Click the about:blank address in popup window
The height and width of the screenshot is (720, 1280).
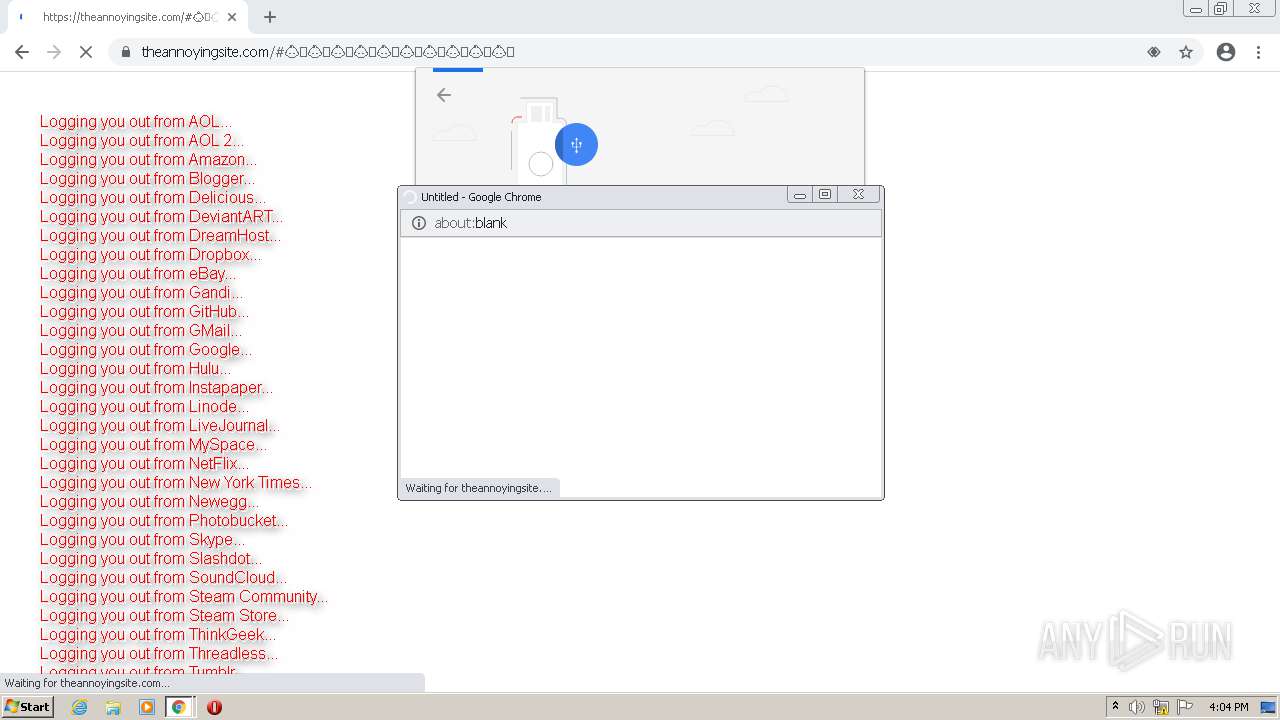pos(471,223)
